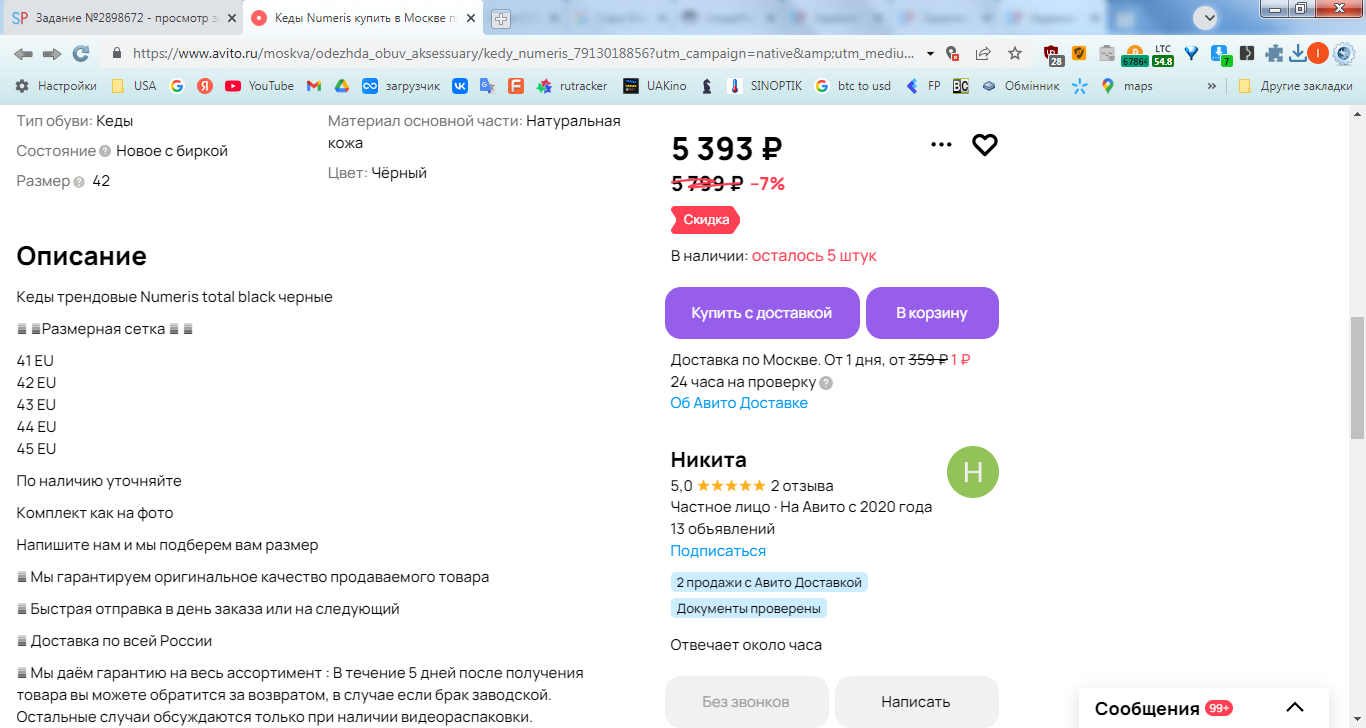This screenshot has width=1366, height=728.
Task: Open the three-dots more options menu
Action: 941,145
